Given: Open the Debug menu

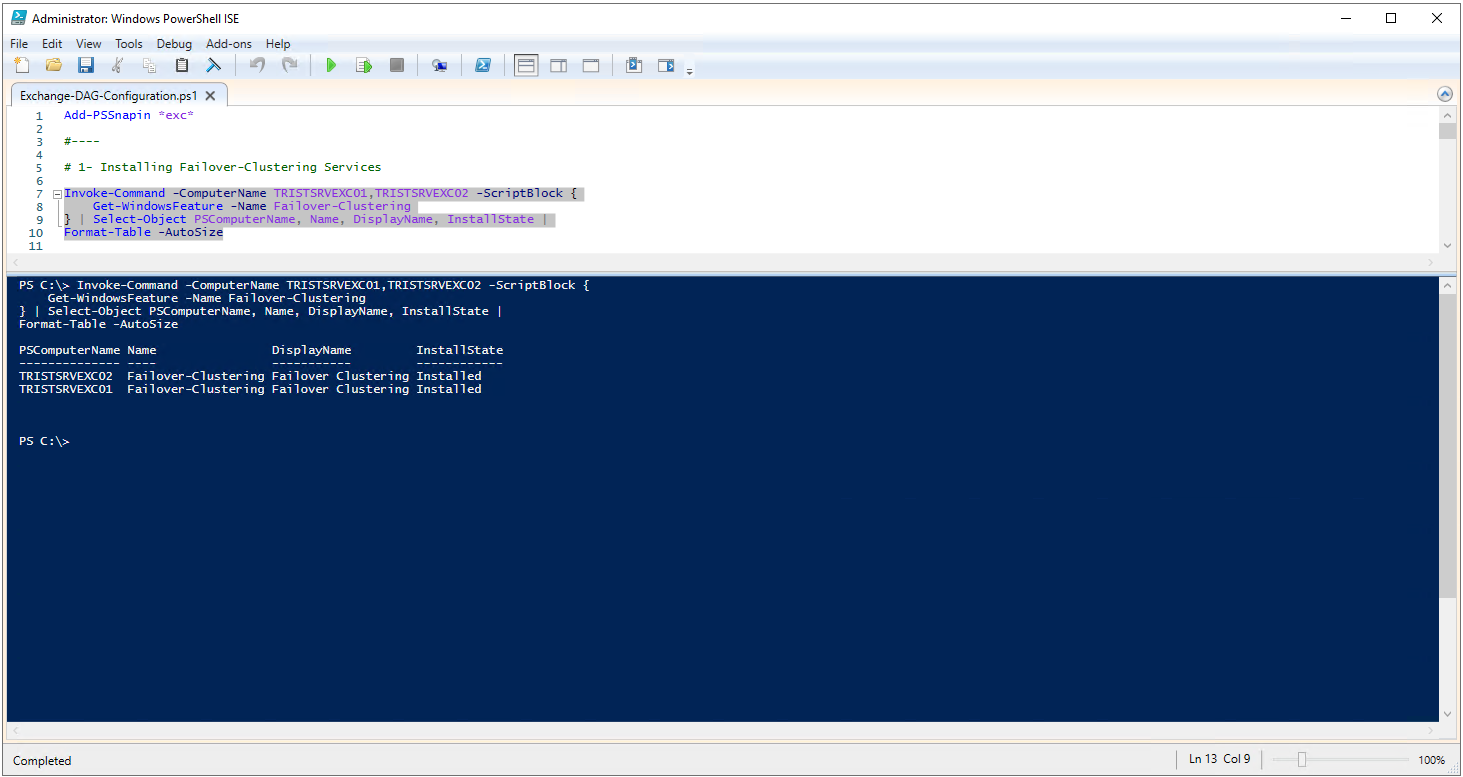Looking at the screenshot, I should 174,44.
